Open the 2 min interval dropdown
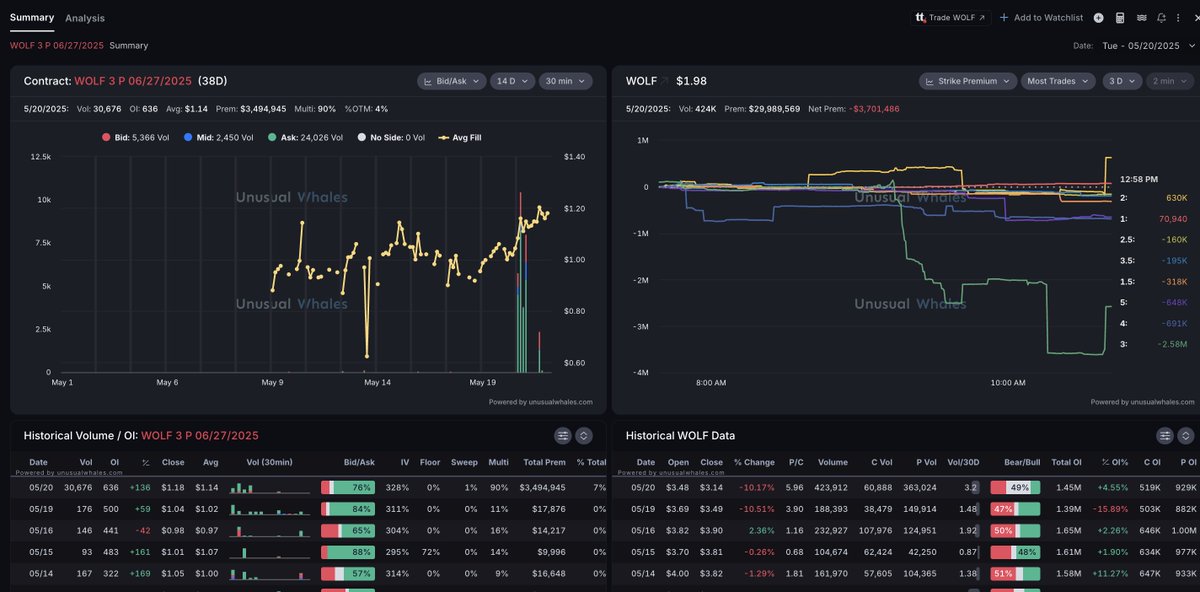The width and height of the screenshot is (1200, 592). [x=1168, y=81]
